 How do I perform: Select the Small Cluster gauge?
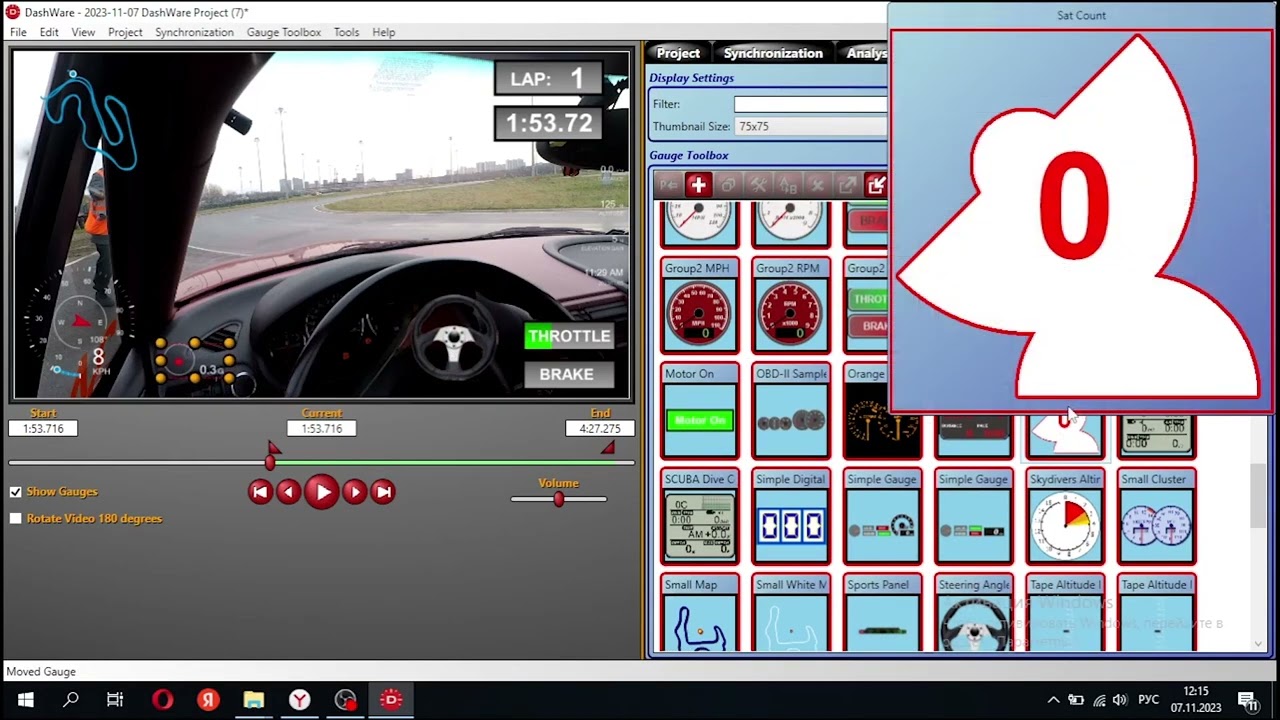click(x=1156, y=516)
